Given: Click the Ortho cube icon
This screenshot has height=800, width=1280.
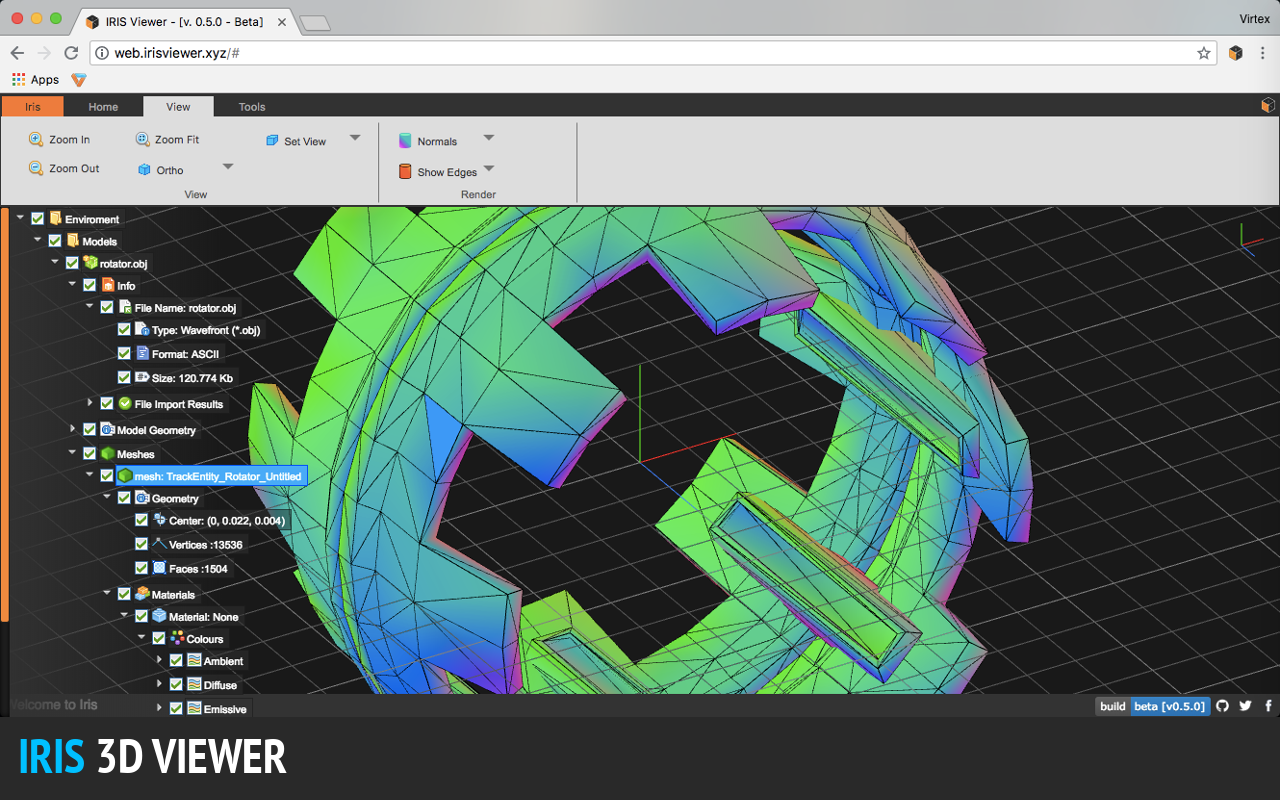Looking at the screenshot, I should click(x=144, y=170).
